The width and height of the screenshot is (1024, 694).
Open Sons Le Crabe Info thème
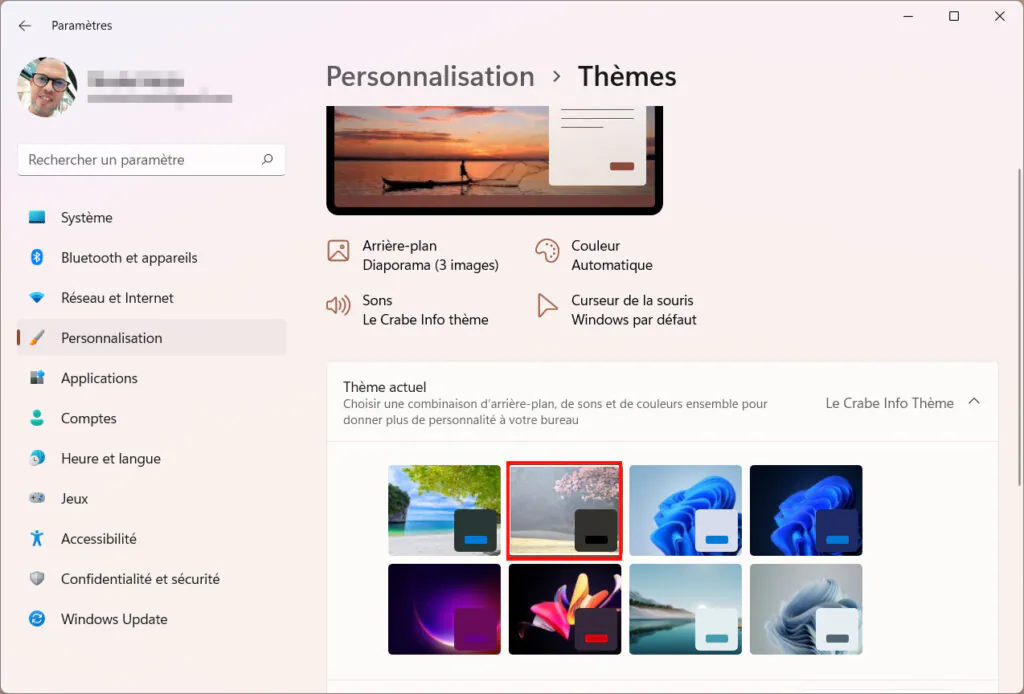tap(408, 309)
